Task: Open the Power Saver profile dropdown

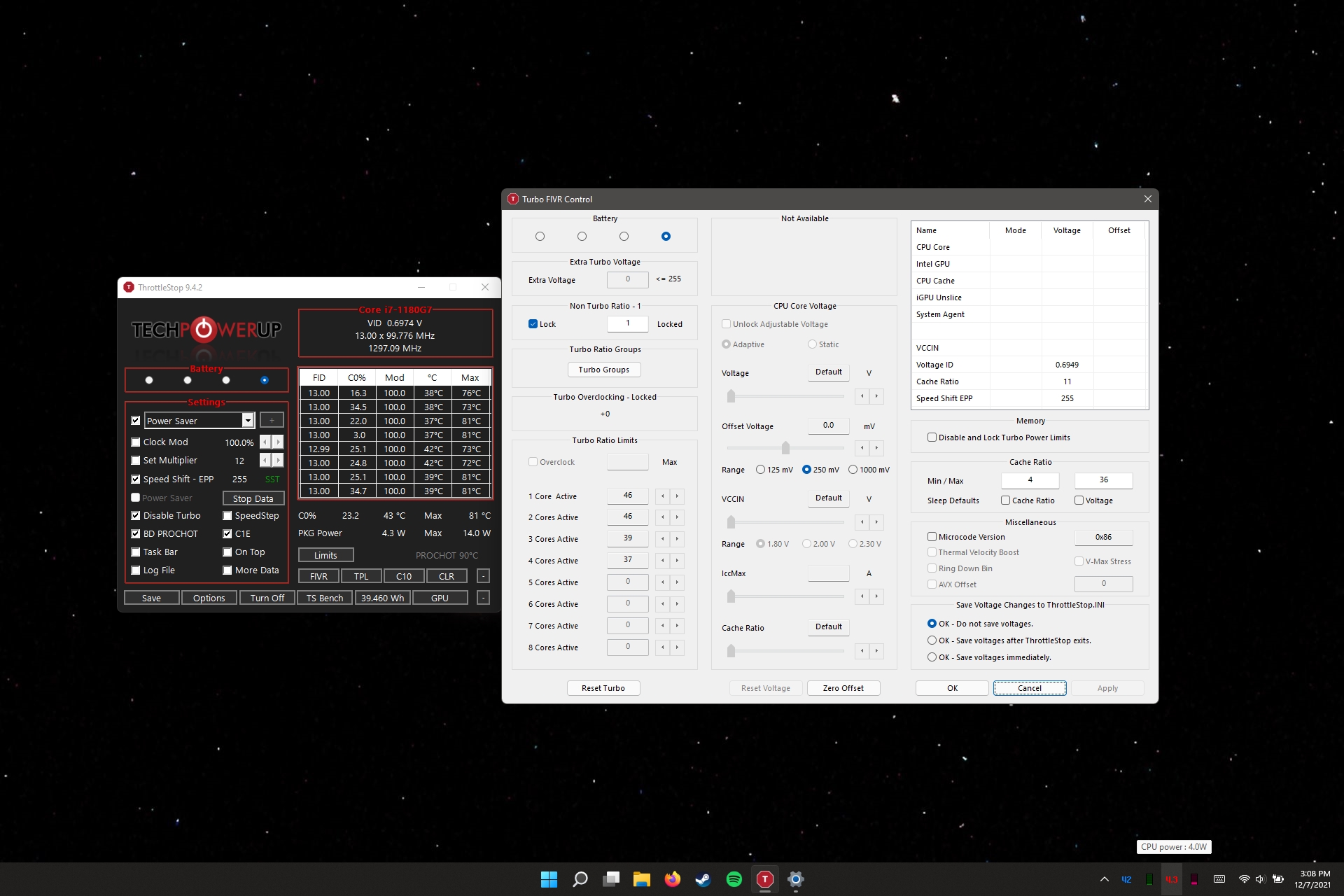Action: coord(247,421)
